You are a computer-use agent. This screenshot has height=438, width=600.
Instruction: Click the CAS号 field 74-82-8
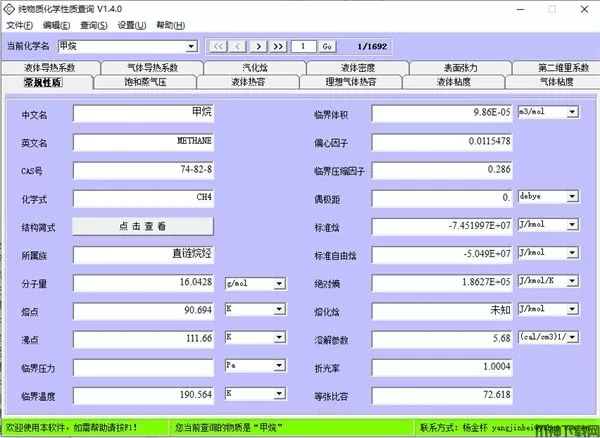pos(143,170)
